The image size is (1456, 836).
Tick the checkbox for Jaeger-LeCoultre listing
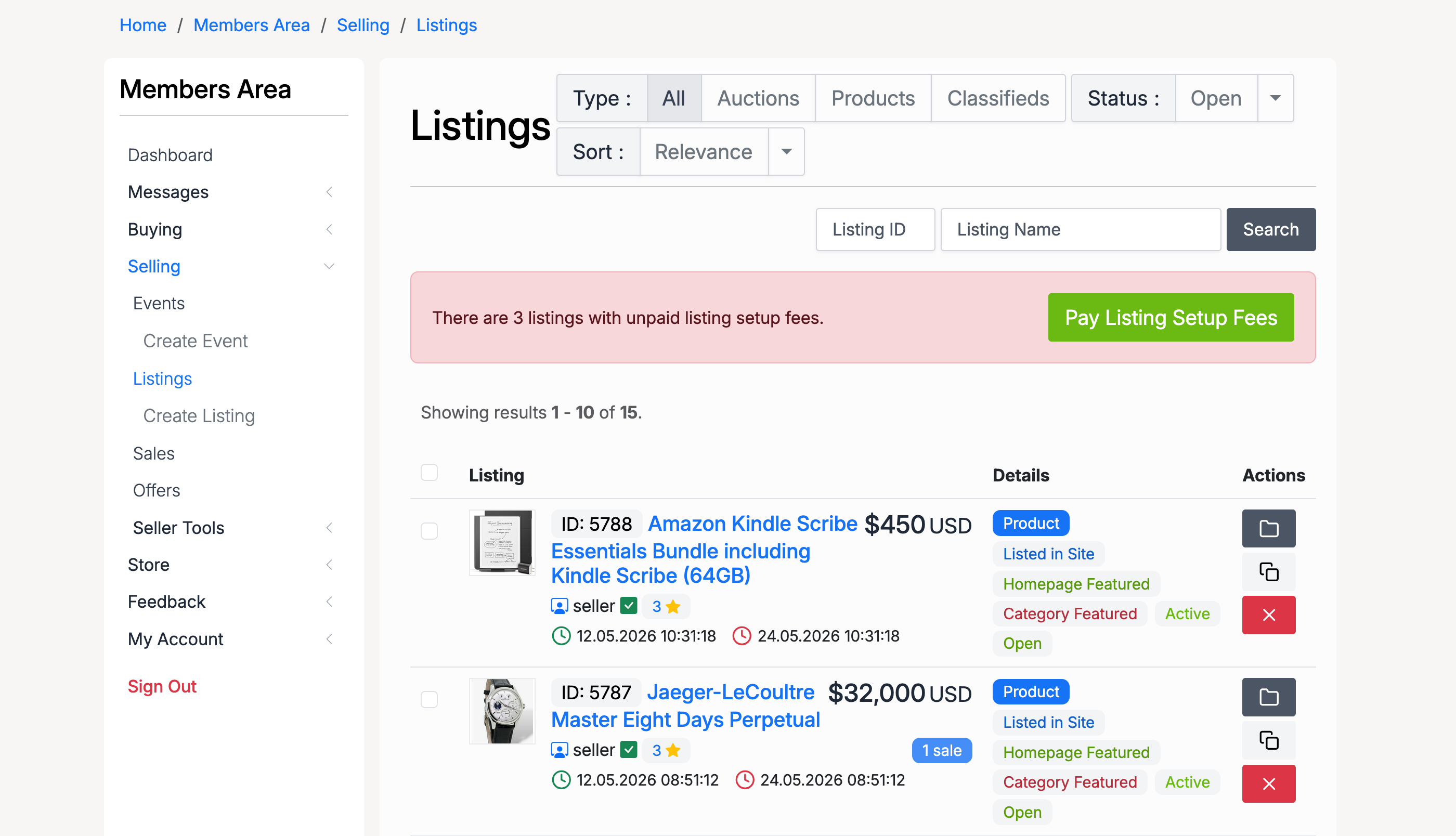pyautogui.click(x=429, y=699)
